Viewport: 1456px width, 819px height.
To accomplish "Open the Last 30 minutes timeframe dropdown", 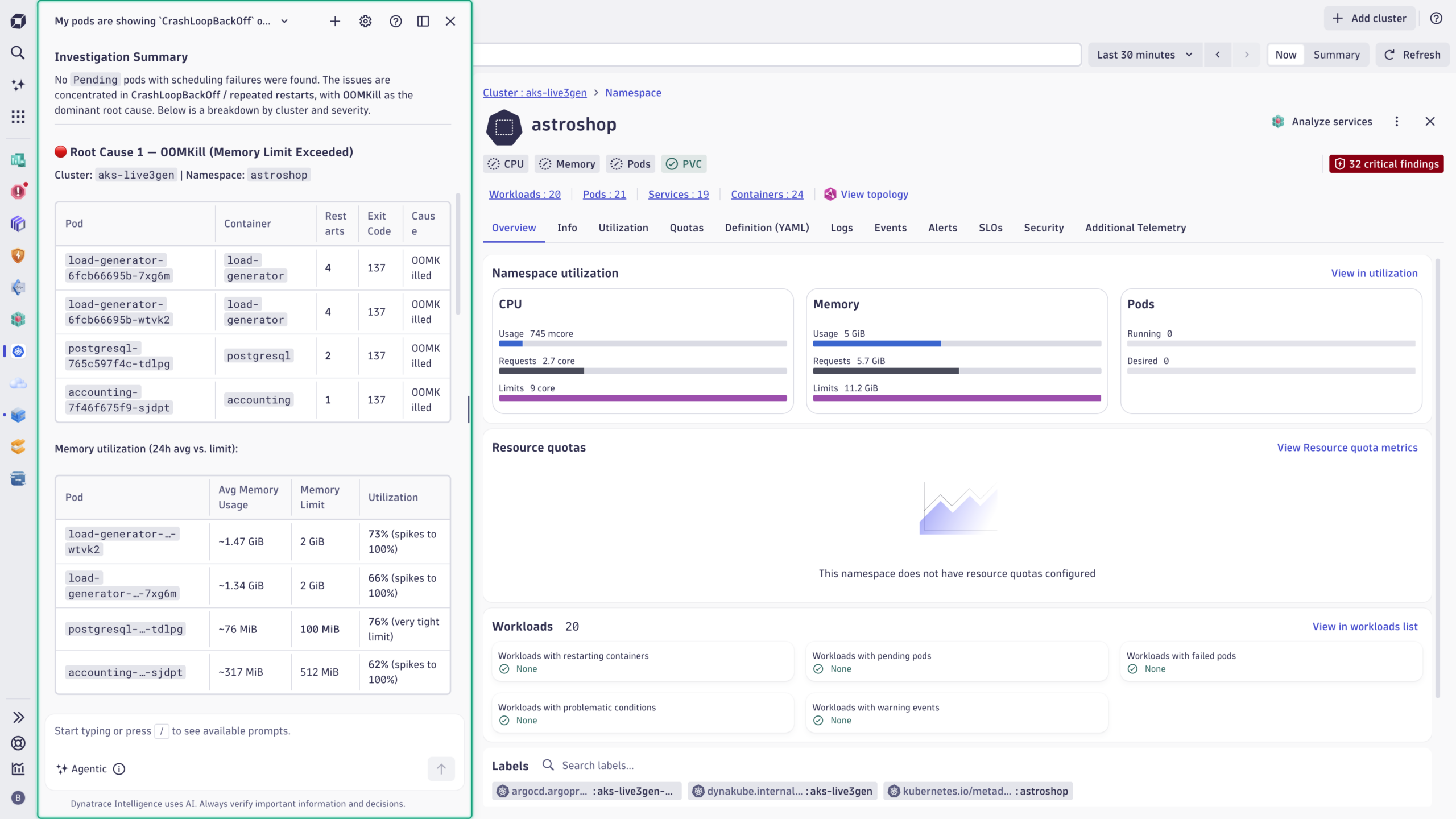I will [1145, 55].
